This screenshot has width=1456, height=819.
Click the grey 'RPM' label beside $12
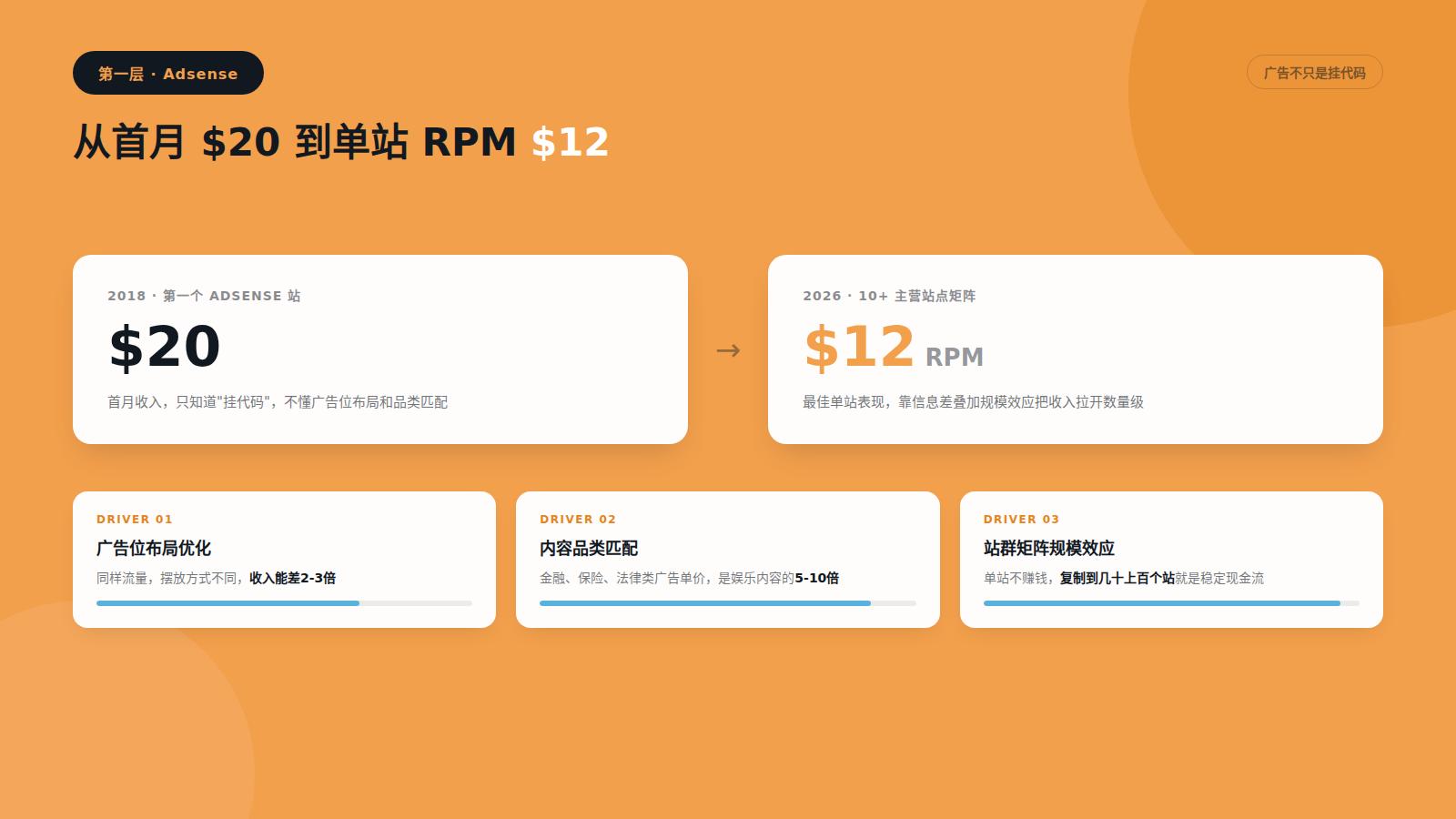coord(955,358)
